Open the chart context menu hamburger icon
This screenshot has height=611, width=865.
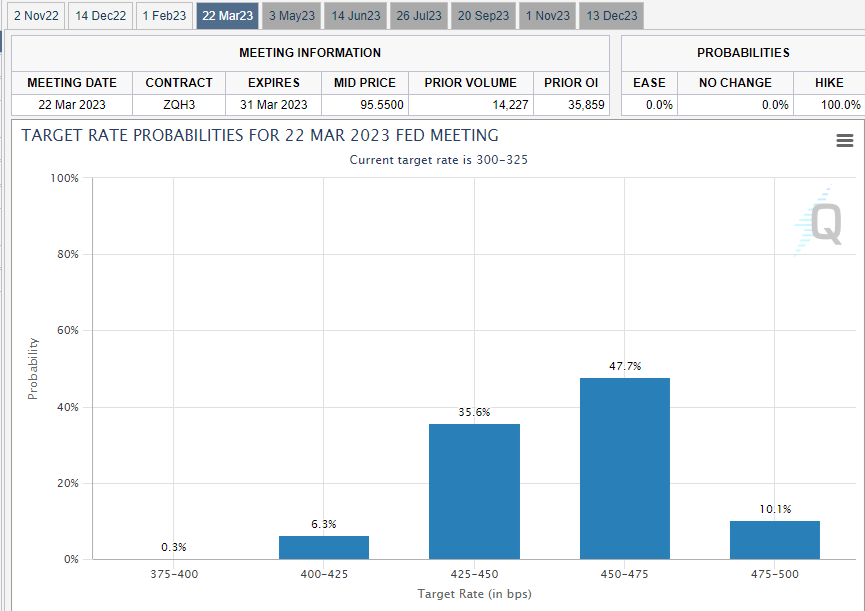click(x=844, y=141)
